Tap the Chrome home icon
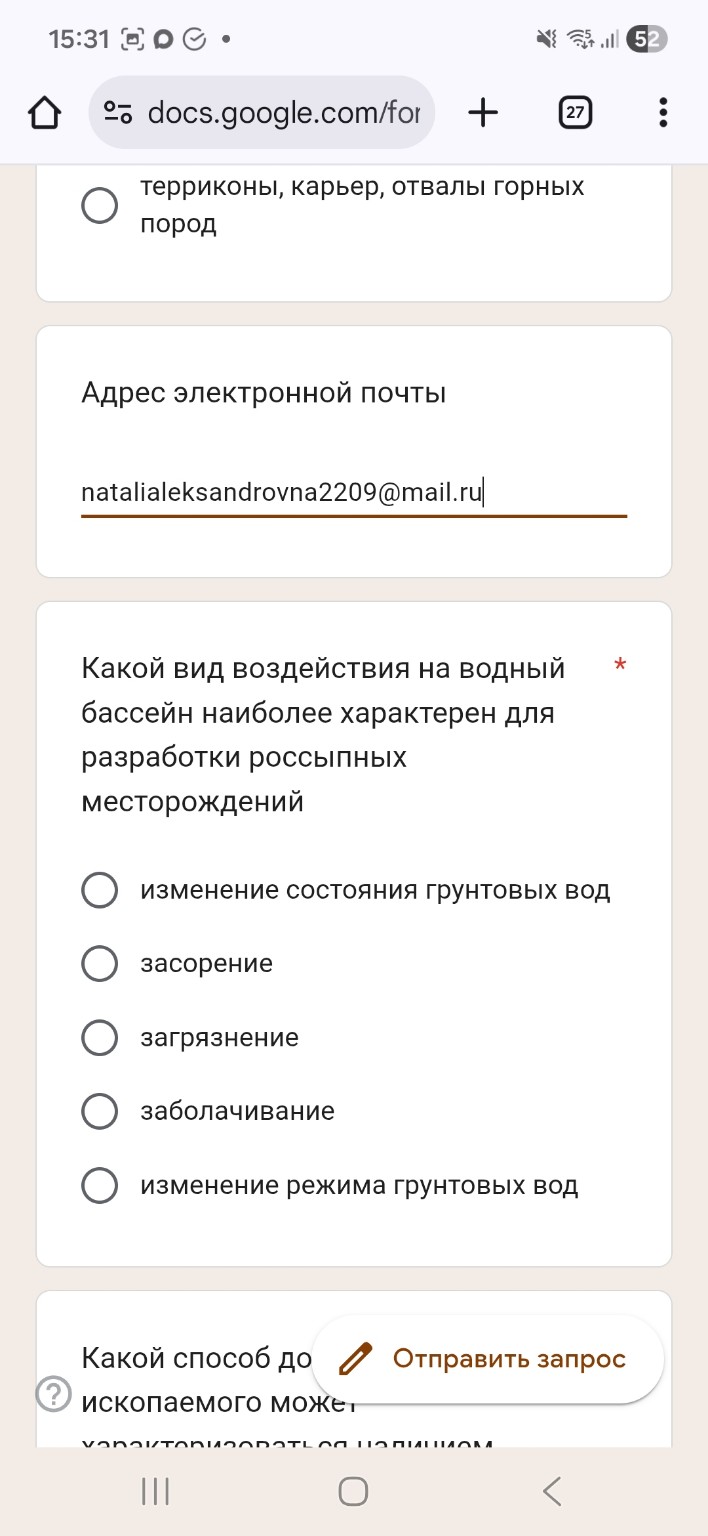The image size is (708, 1536). (44, 112)
